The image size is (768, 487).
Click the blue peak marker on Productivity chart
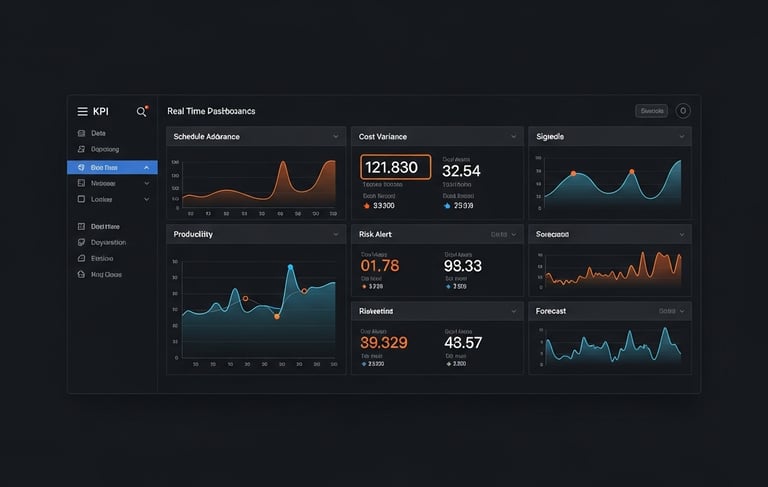(x=290, y=267)
